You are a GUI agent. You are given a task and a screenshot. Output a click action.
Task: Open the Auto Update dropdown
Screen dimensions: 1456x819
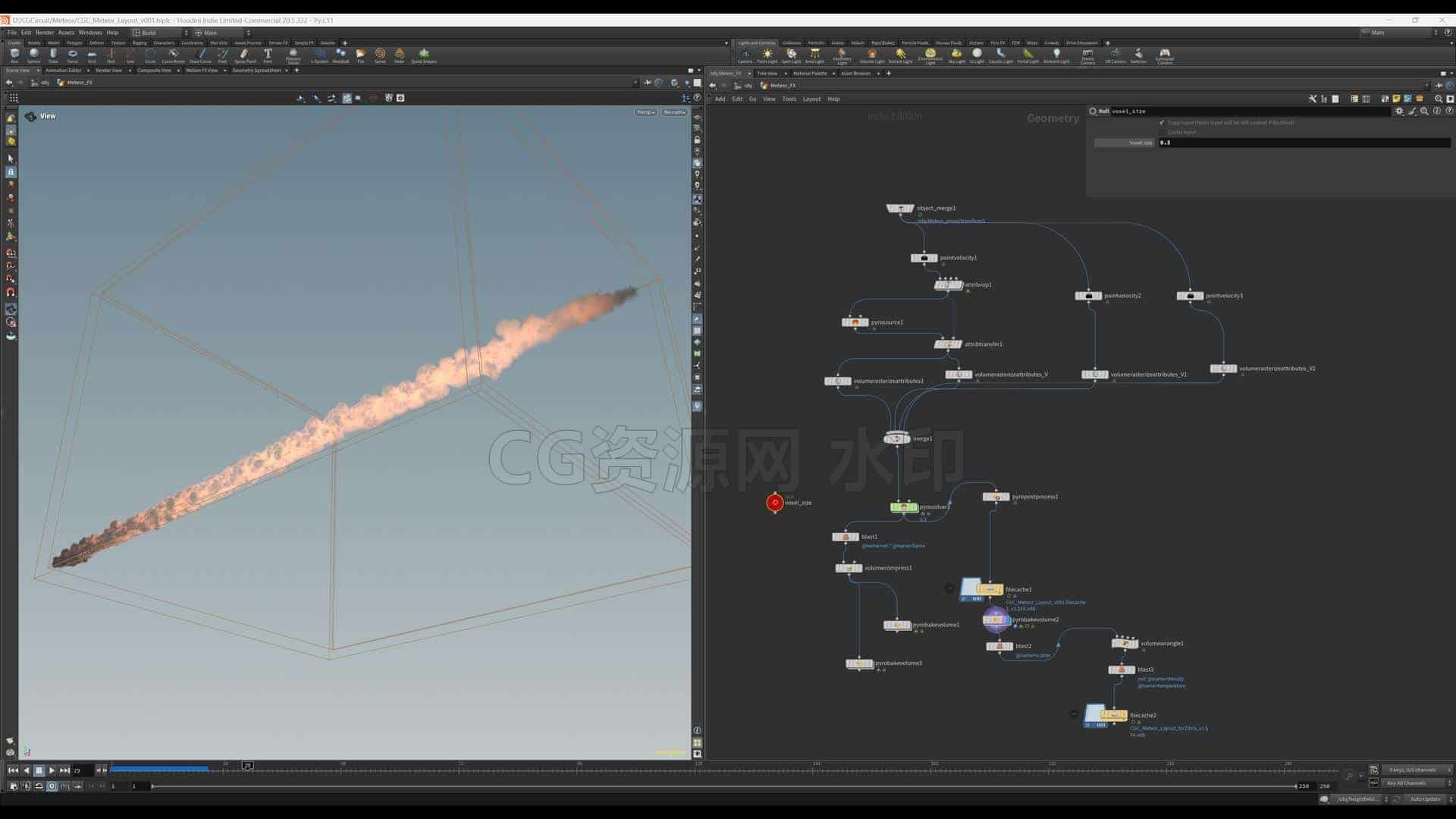(1428, 799)
